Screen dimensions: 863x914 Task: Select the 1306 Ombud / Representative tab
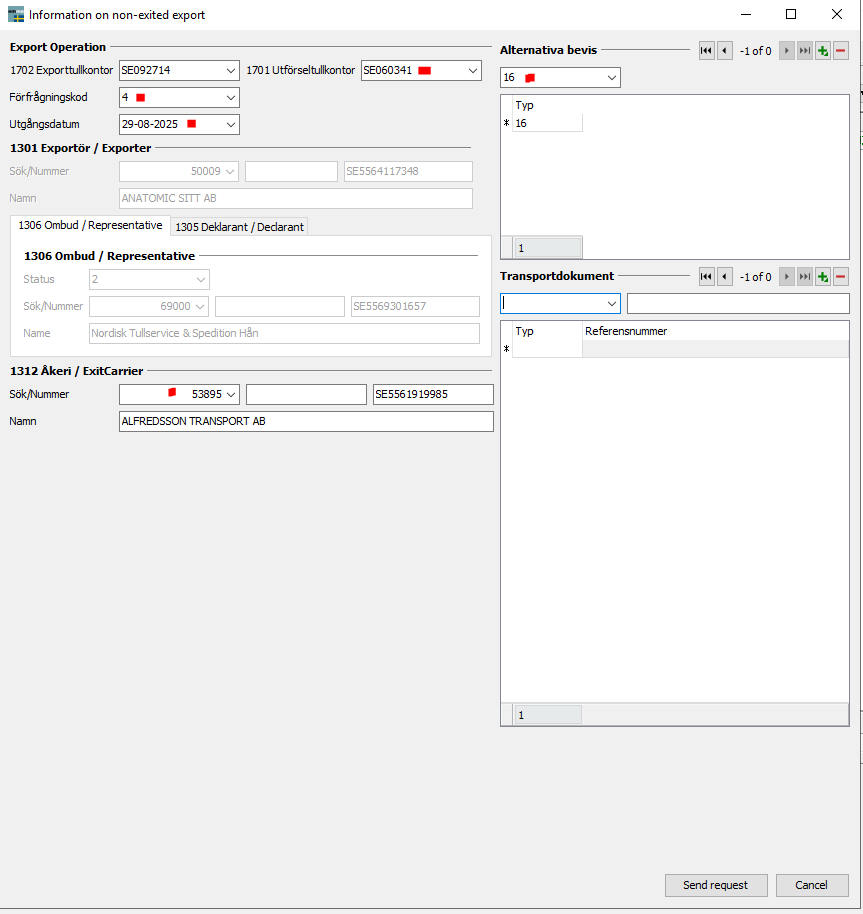[x=90, y=226]
